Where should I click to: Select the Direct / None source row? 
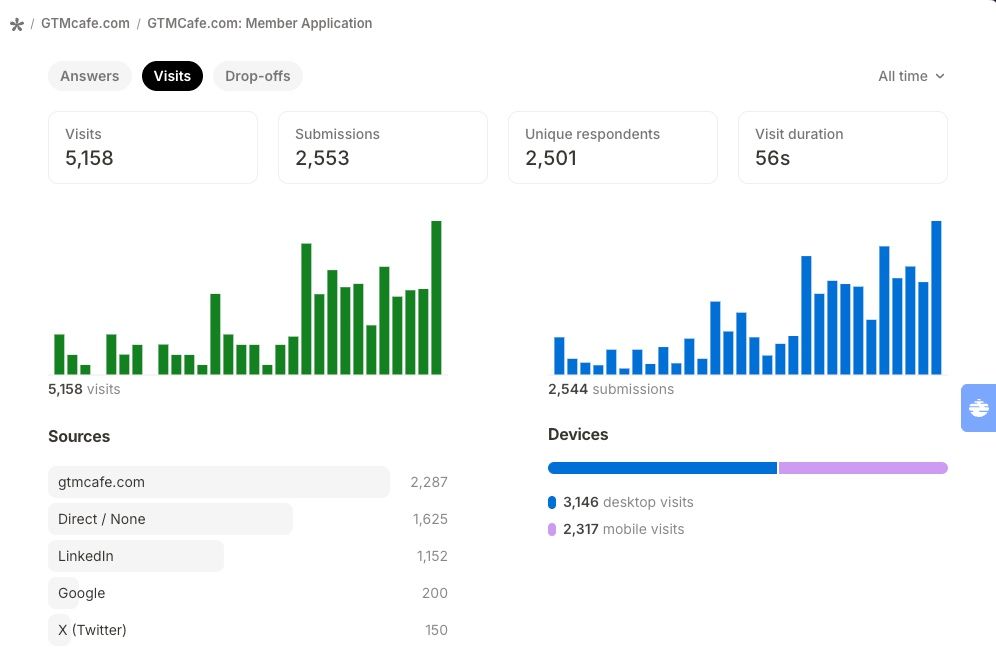coord(248,519)
